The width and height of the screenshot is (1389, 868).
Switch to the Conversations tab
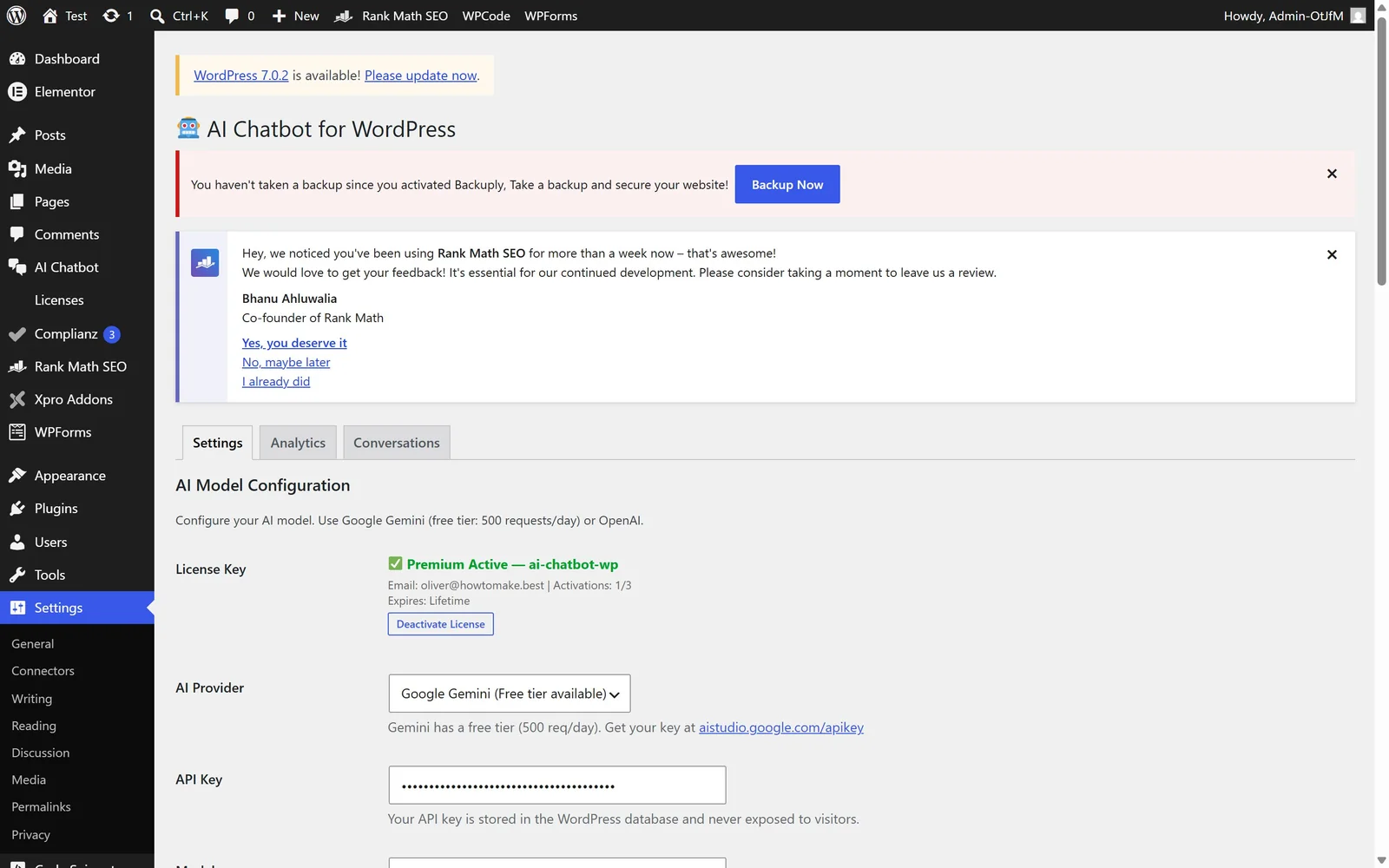pos(397,443)
